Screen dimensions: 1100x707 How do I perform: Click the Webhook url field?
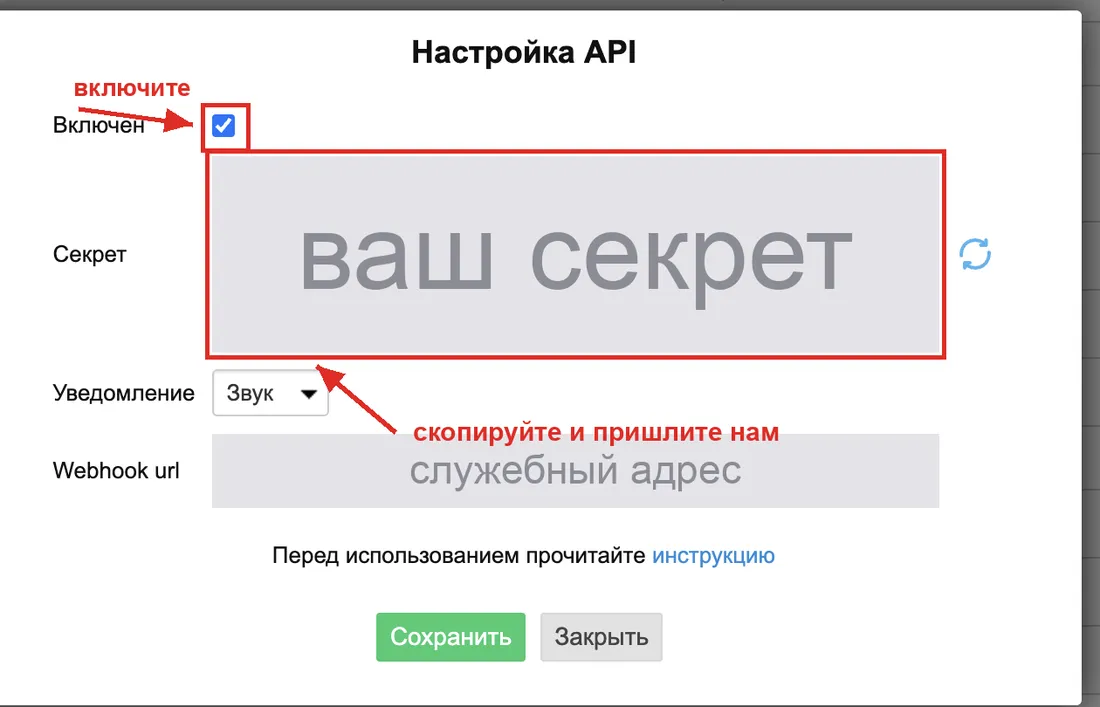point(575,471)
